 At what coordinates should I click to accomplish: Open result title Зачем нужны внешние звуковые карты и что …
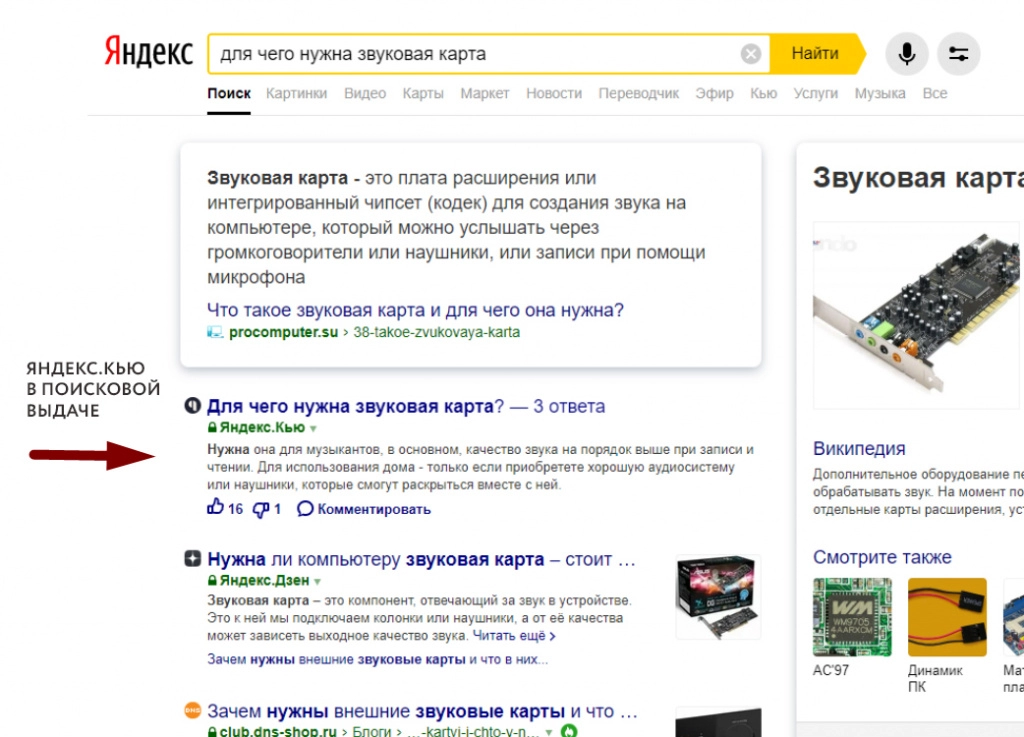point(422,711)
